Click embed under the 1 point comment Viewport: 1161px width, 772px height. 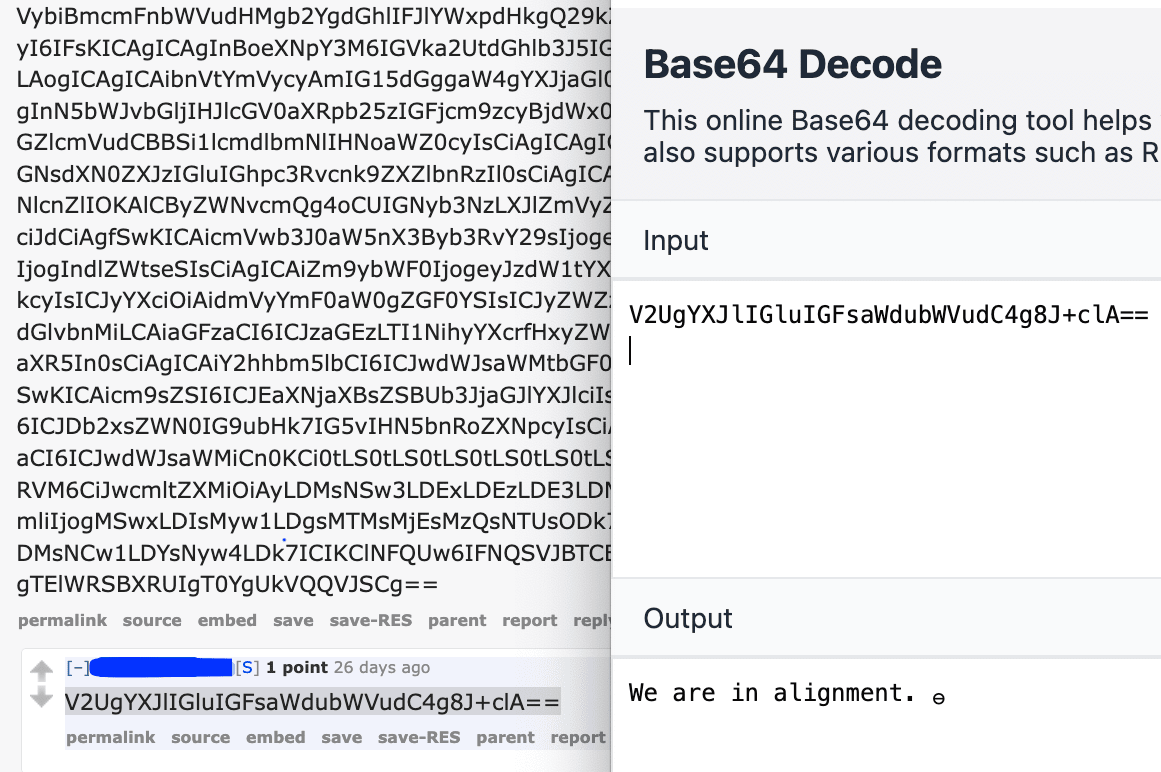[275, 738]
